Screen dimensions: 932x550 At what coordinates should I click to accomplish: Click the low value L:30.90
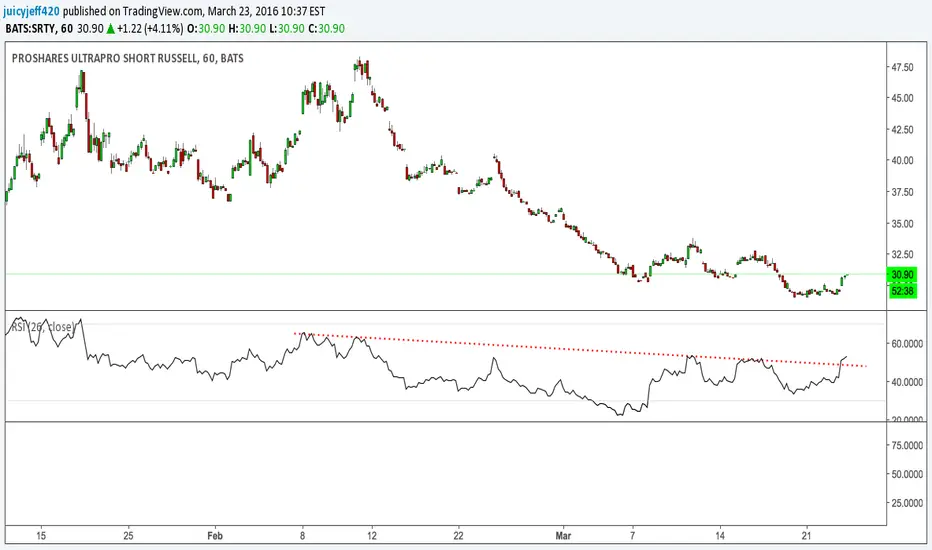(x=286, y=29)
